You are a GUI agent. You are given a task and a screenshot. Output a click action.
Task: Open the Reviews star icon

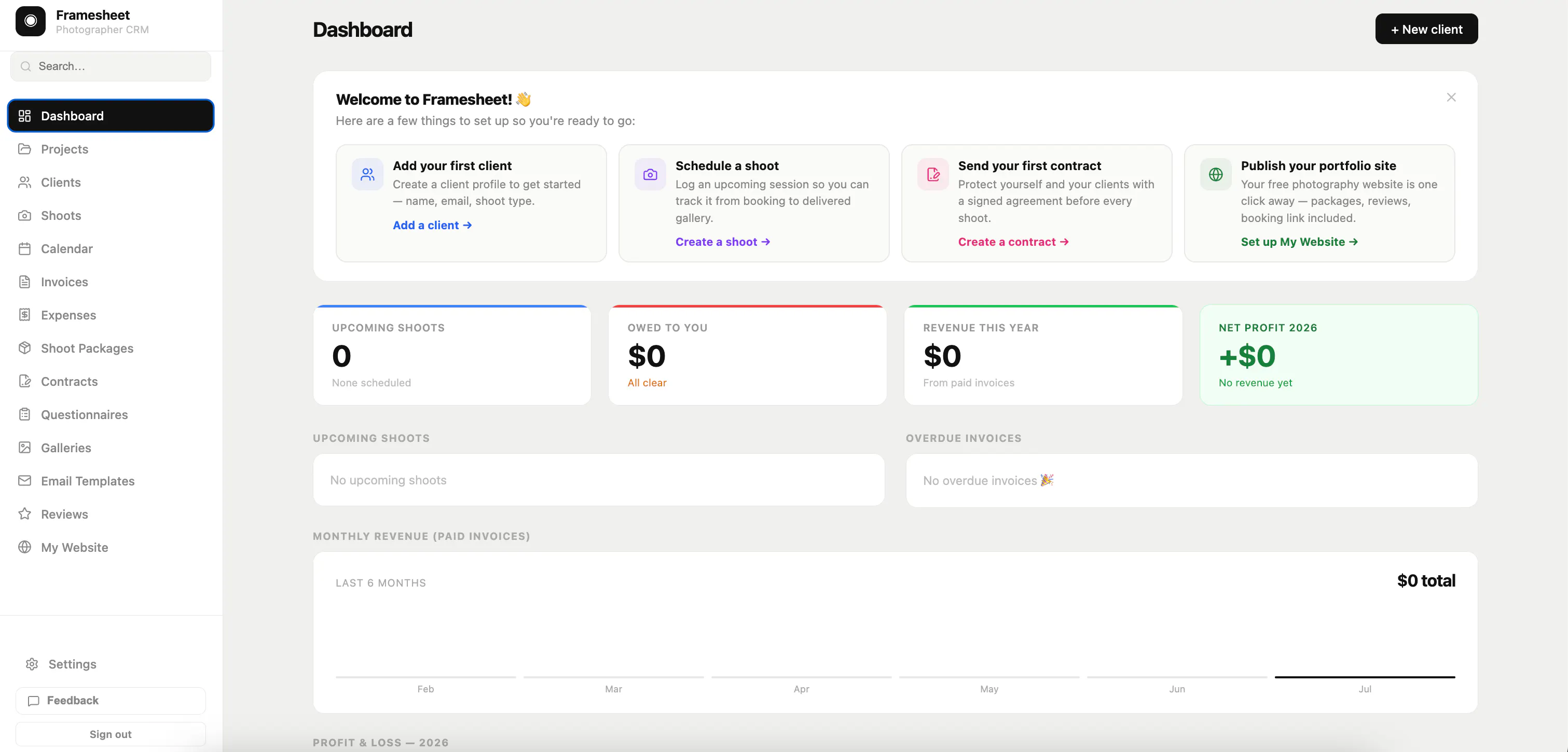pos(24,513)
